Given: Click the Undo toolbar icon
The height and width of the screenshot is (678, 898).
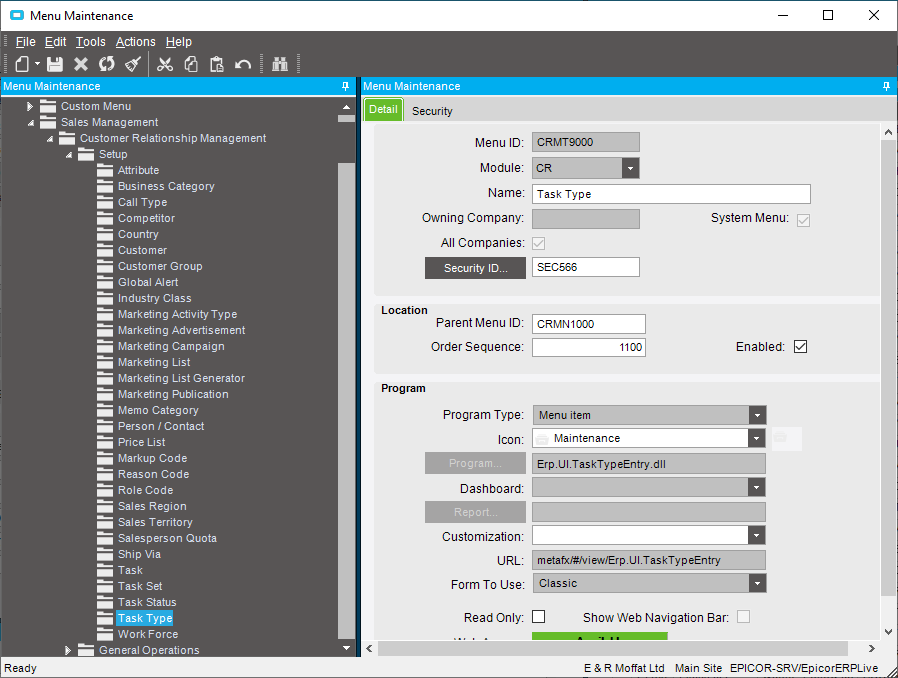Looking at the screenshot, I should pyautogui.click(x=241, y=63).
